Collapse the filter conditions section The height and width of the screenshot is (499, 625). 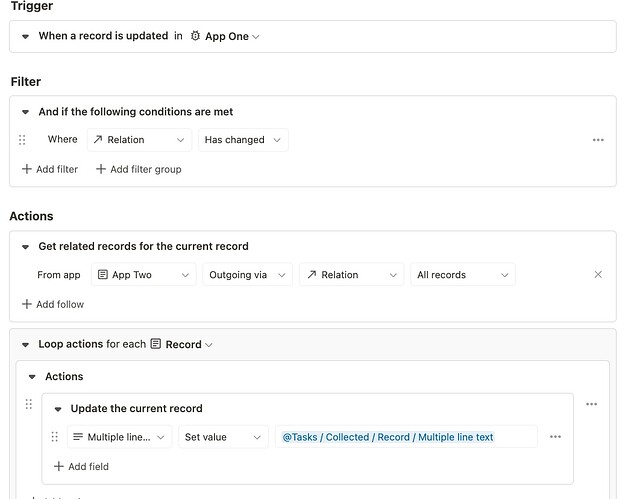point(26,112)
